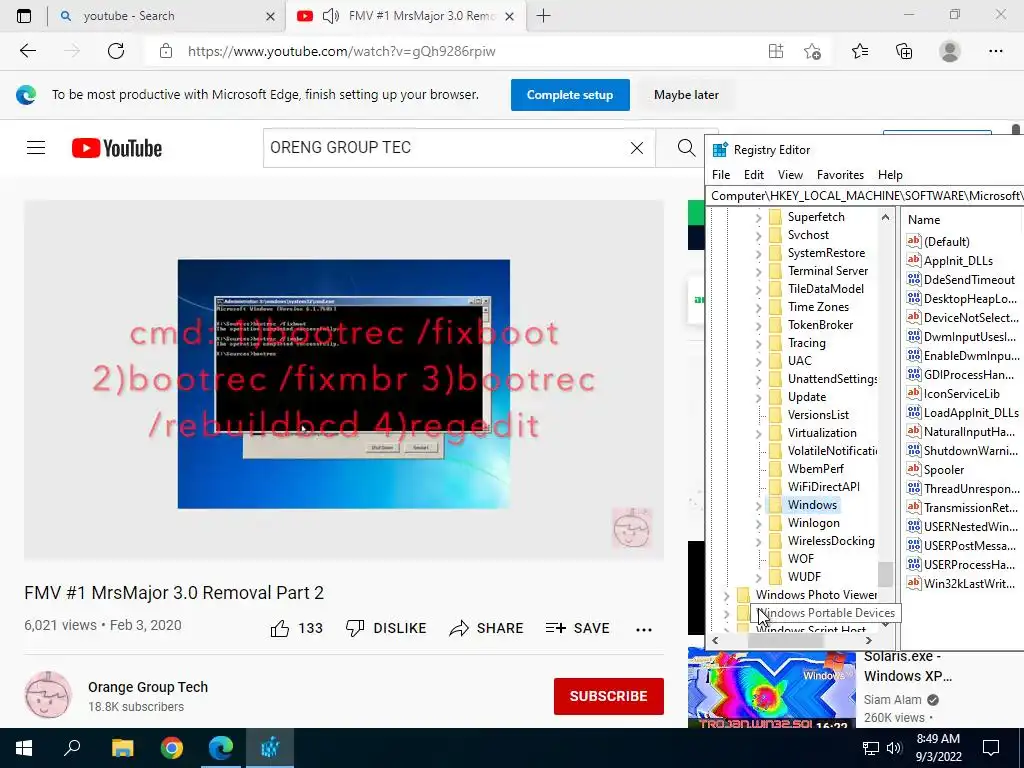Open the Edge profile avatar
The image size is (1024, 768).
click(950, 51)
